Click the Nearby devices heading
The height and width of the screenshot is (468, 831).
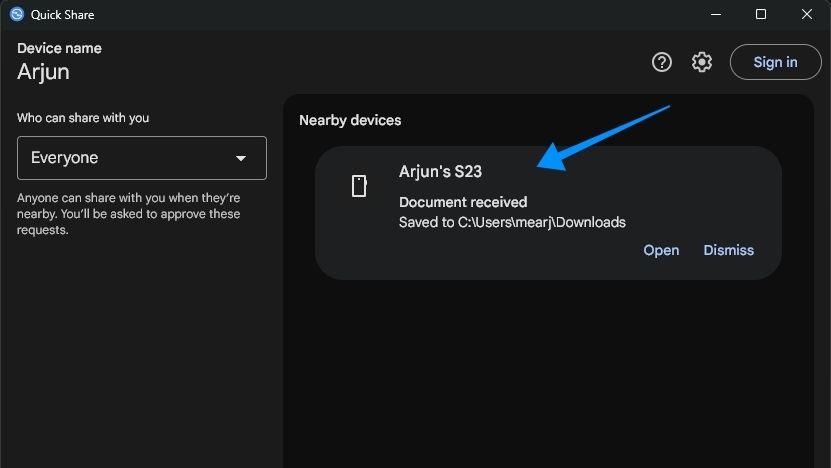350,120
